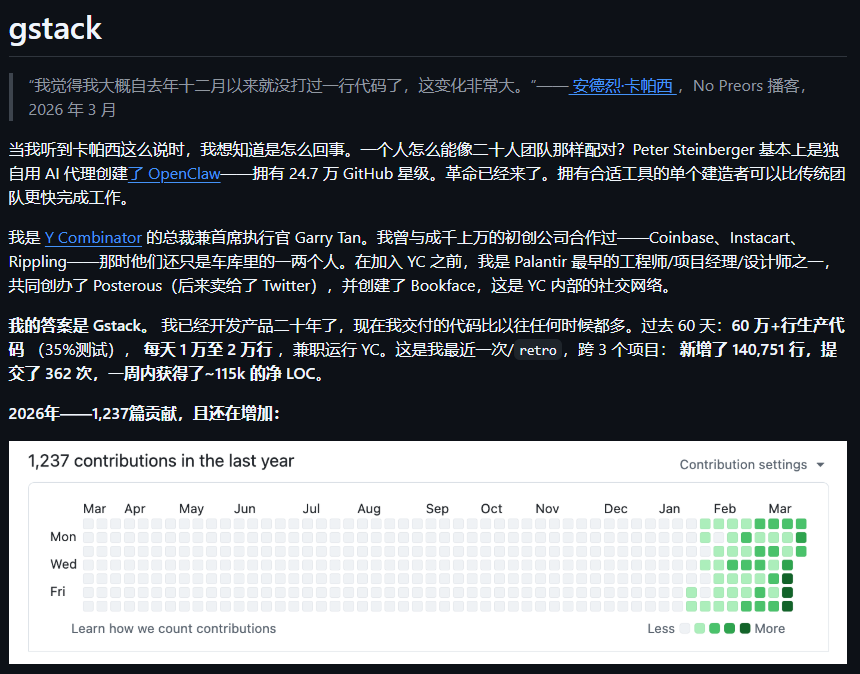Click the "Feb" month label on the graph
860x674 pixels.
click(725, 509)
